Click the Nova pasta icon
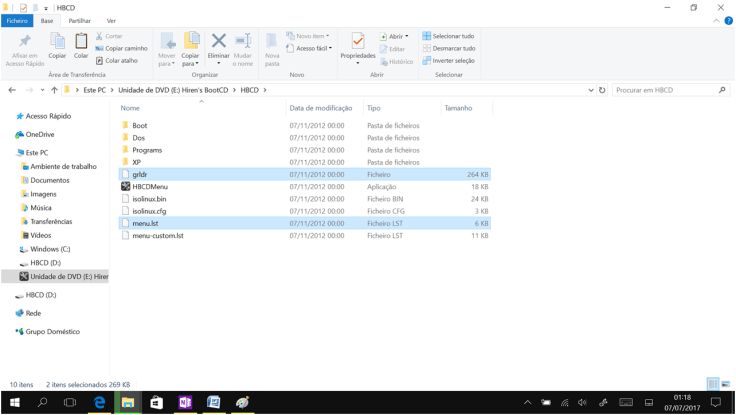The height and width of the screenshot is (415, 736). point(271,48)
